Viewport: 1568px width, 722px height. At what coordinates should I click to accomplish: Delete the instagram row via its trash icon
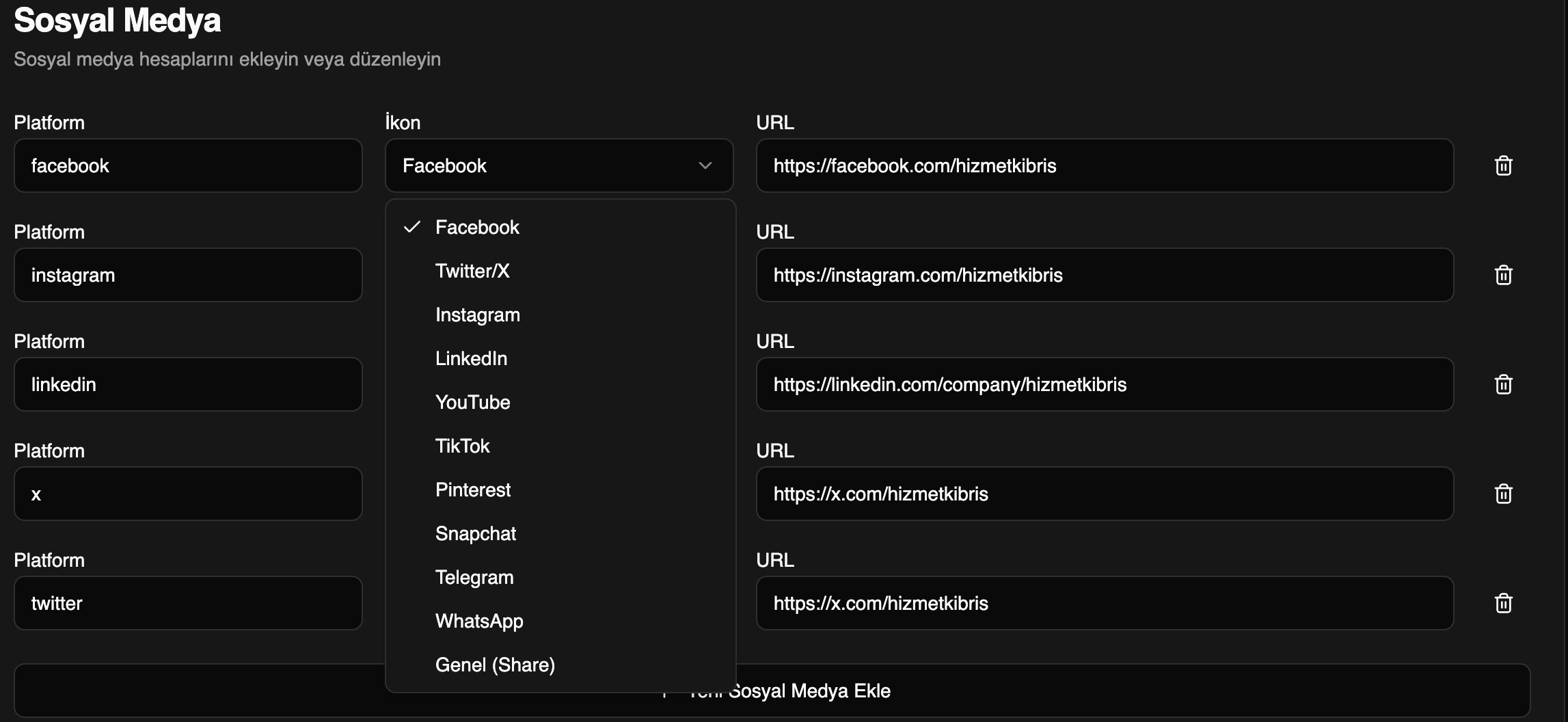[x=1503, y=275]
